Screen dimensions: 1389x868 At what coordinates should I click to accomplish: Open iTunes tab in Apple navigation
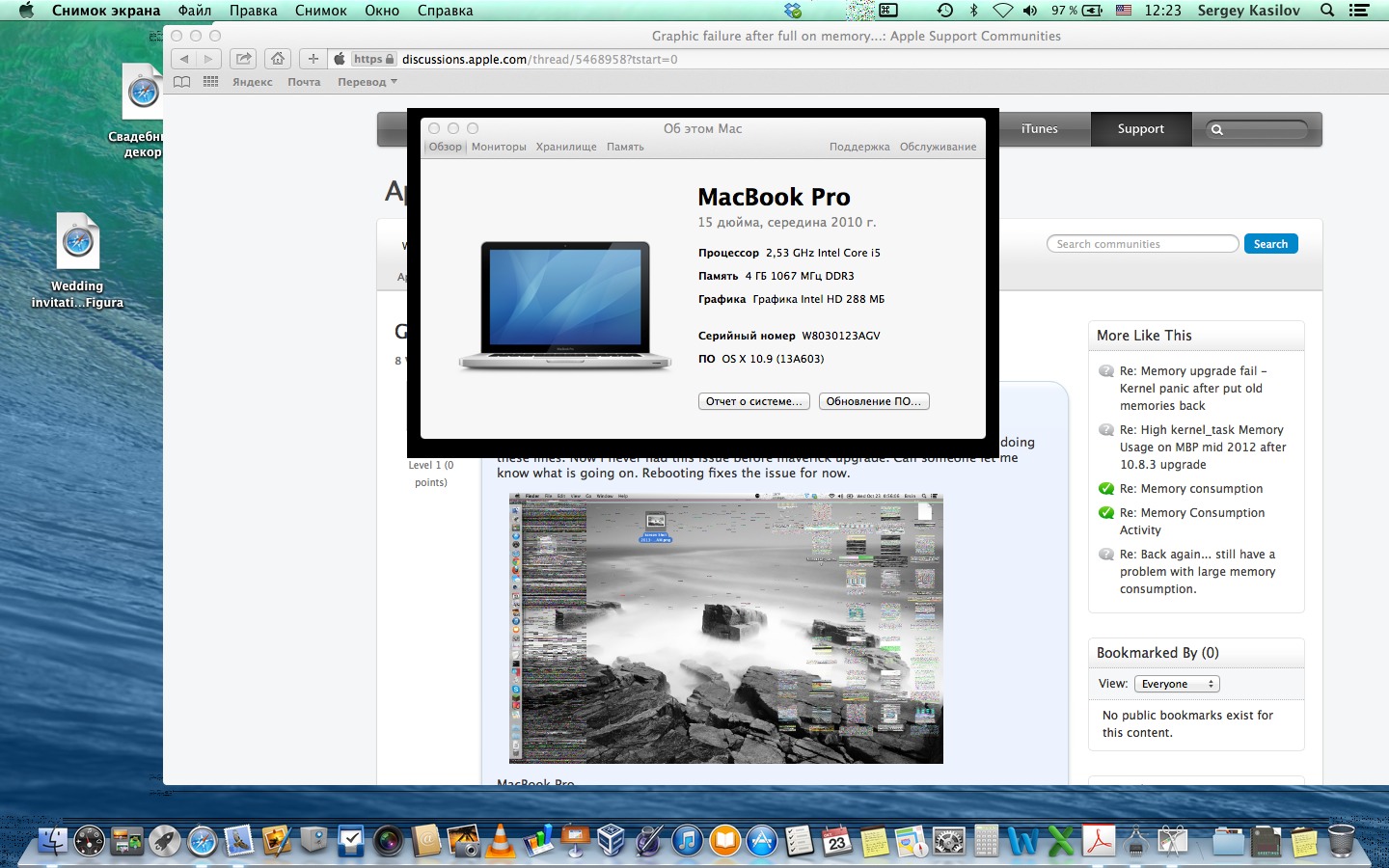click(x=1040, y=129)
